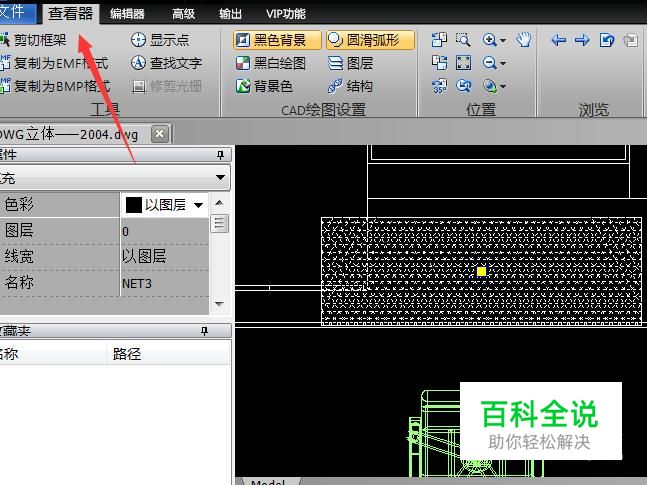Pin the properties panel

point(220,155)
